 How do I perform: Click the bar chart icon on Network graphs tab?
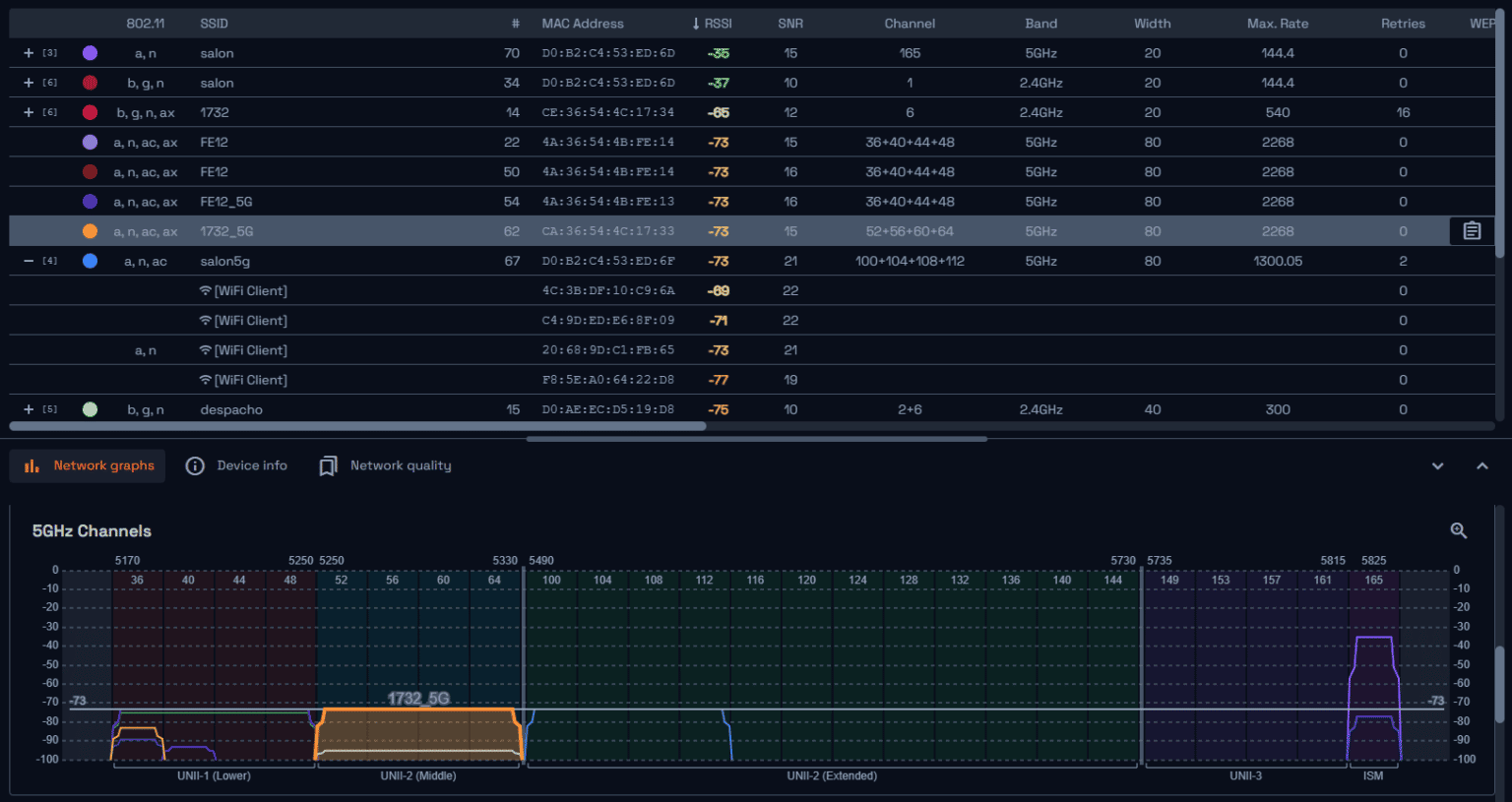click(x=31, y=464)
